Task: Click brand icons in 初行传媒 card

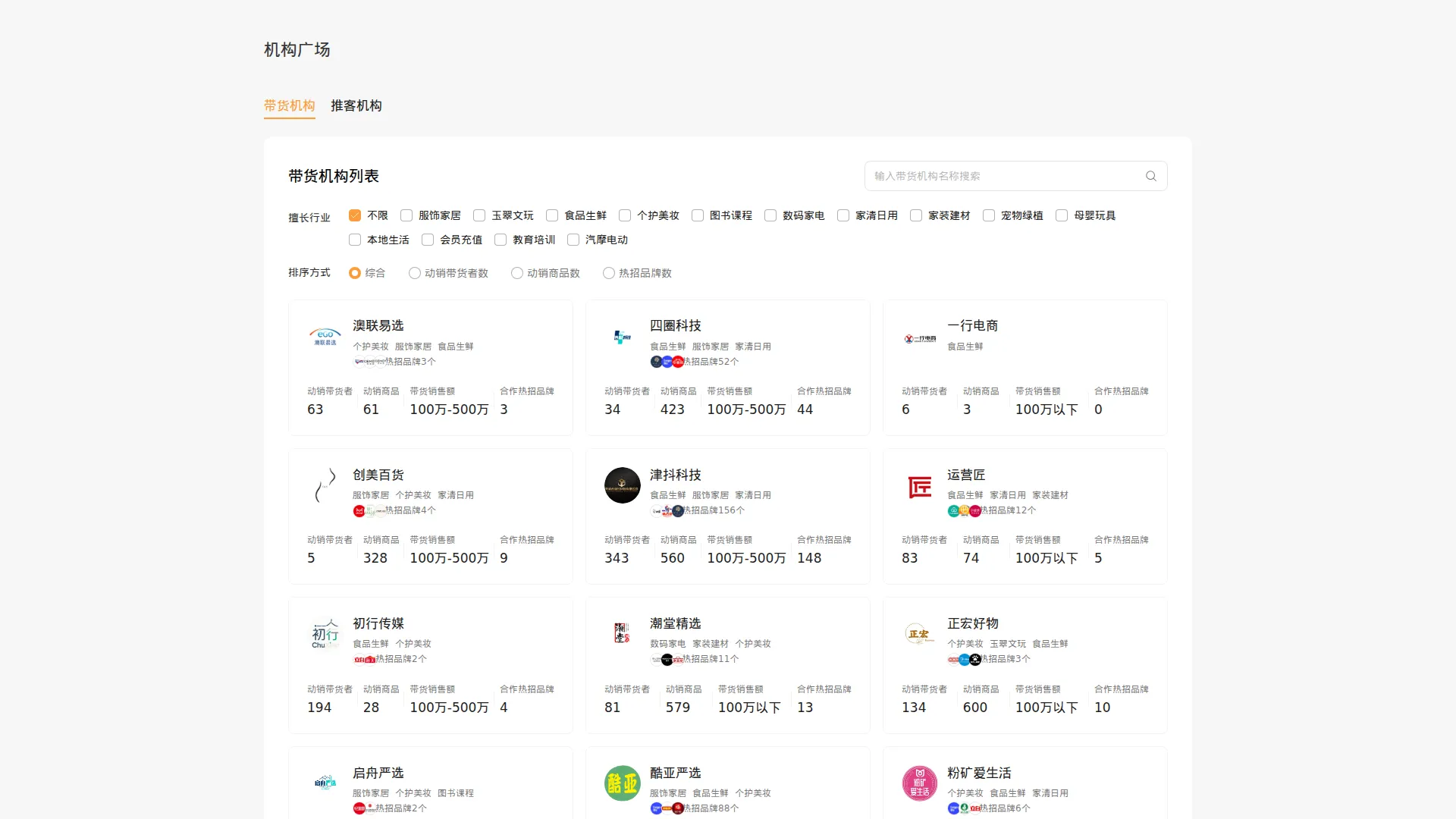Action: click(x=365, y=660)
